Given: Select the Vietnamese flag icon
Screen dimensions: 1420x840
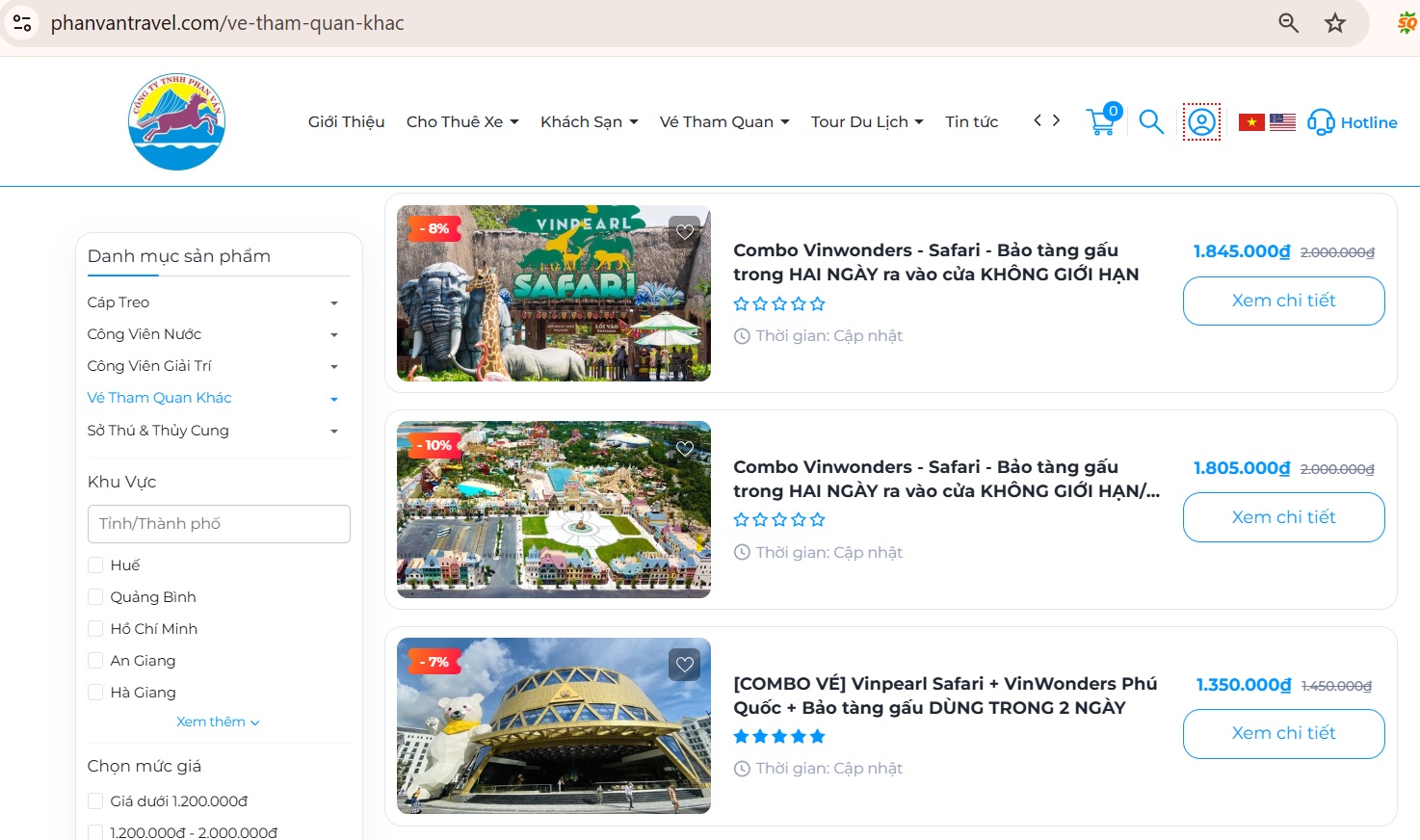Looking at the screenshot, I should (x=1249, y=121).
